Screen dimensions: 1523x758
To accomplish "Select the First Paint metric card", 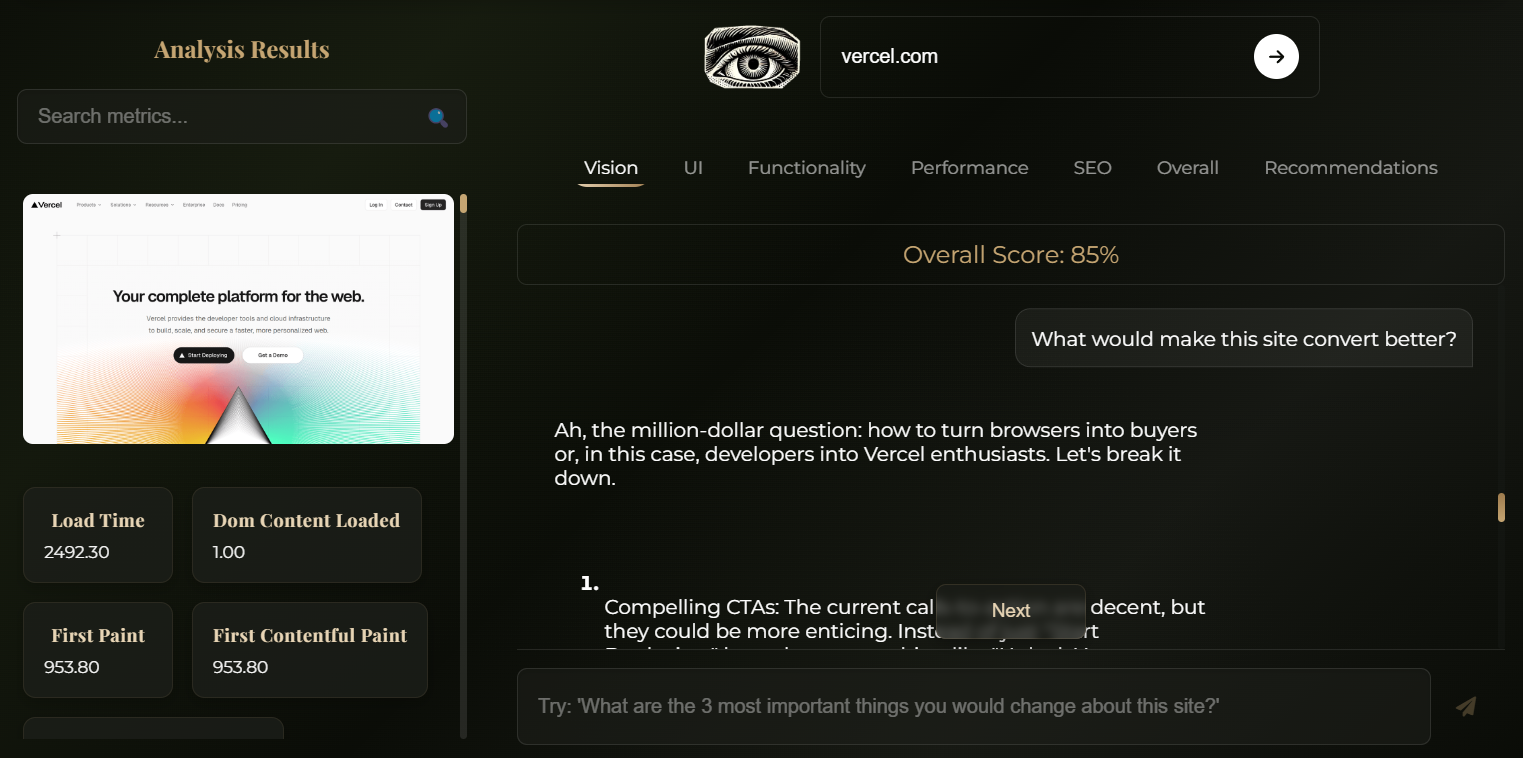I will coord(98,650).
